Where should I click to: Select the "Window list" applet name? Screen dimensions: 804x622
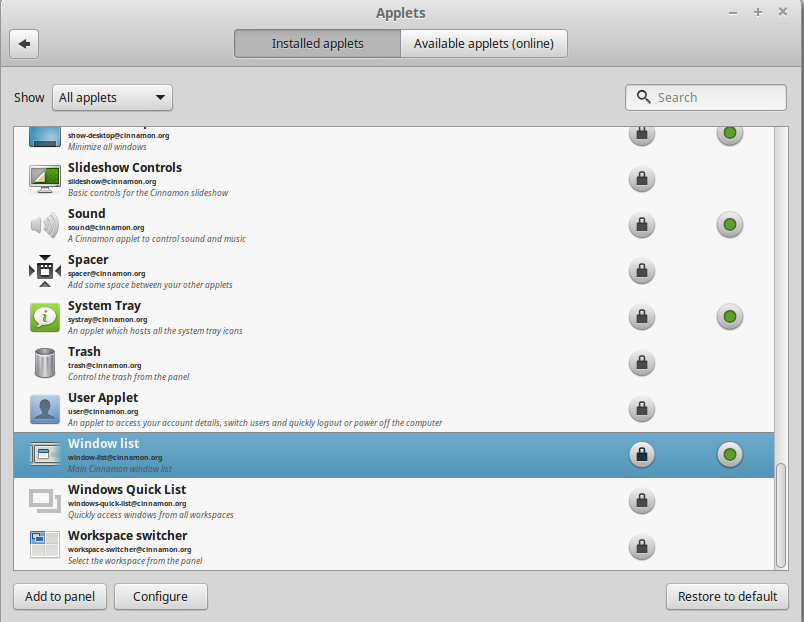[104, 444]
